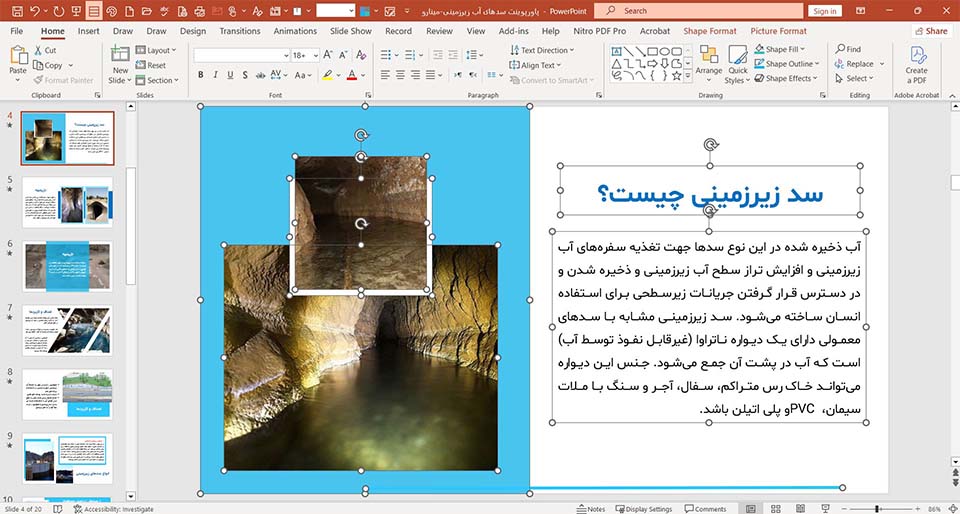The height and width of the screenshot is (514, 960).
Task: Click the Paste clipboard icon
Action: 18,56
